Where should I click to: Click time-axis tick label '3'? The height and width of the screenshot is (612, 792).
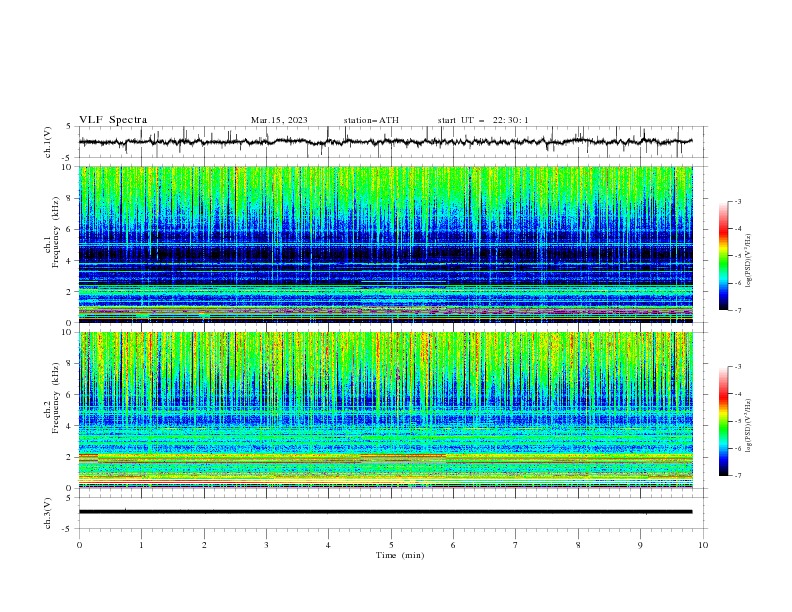pos(266,545)
